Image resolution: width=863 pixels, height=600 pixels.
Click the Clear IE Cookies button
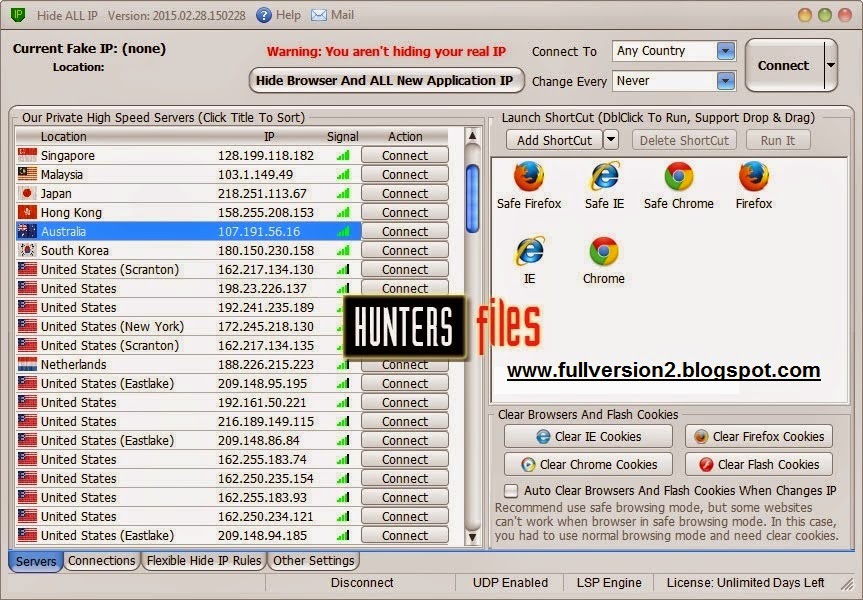pyautogui.click(x=588, y=437)
